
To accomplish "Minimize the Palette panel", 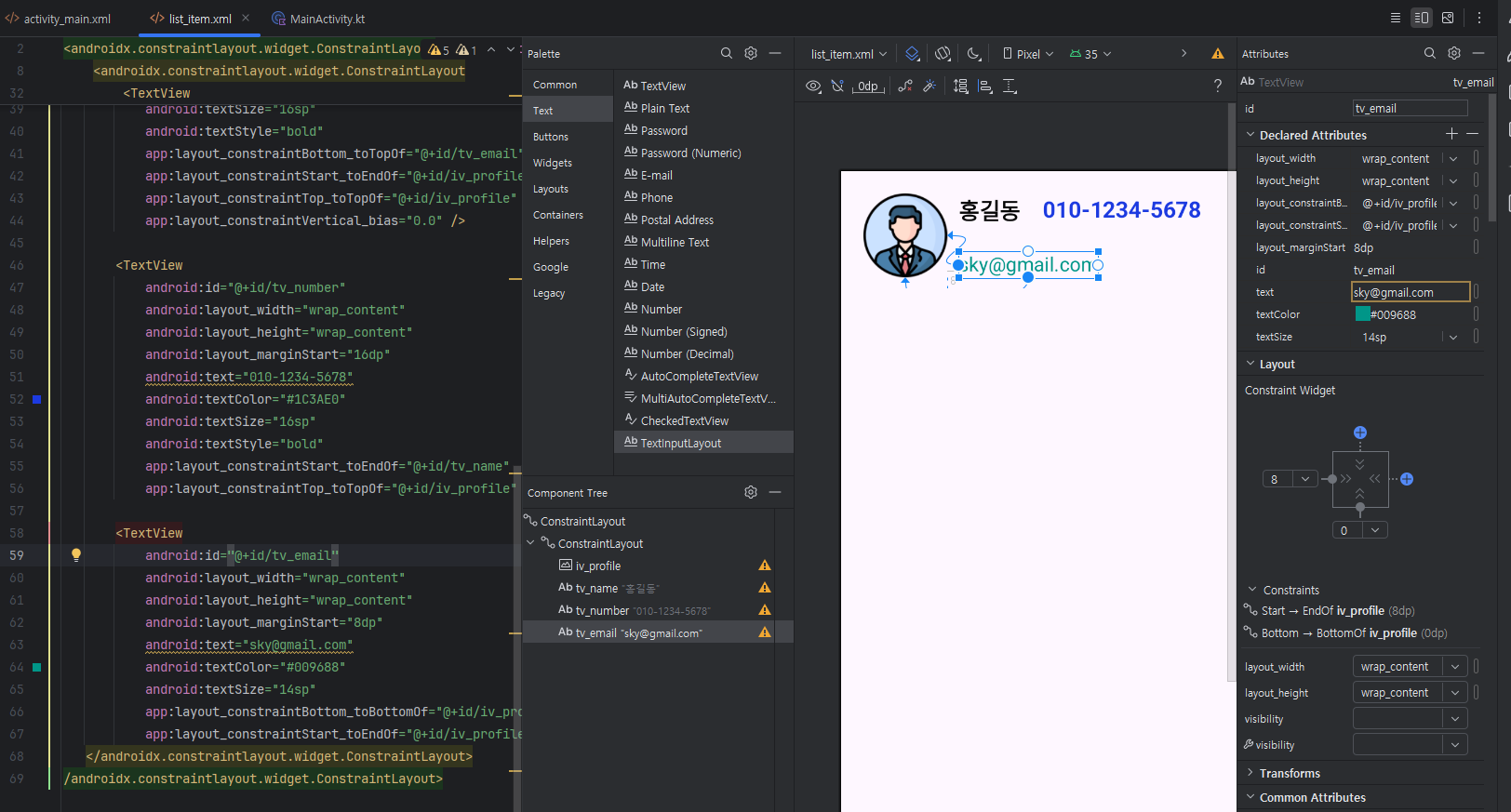I will [775, 53].
